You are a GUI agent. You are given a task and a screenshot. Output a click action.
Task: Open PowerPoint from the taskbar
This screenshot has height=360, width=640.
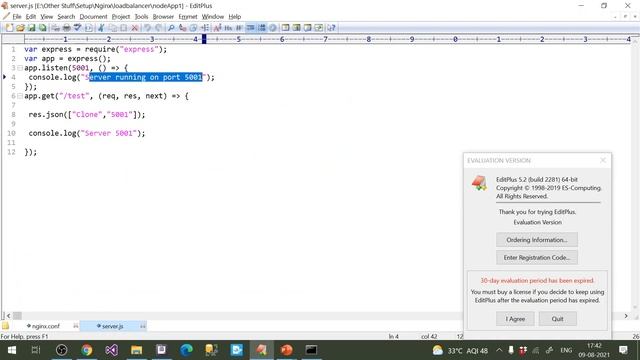(x=287, y=350)
